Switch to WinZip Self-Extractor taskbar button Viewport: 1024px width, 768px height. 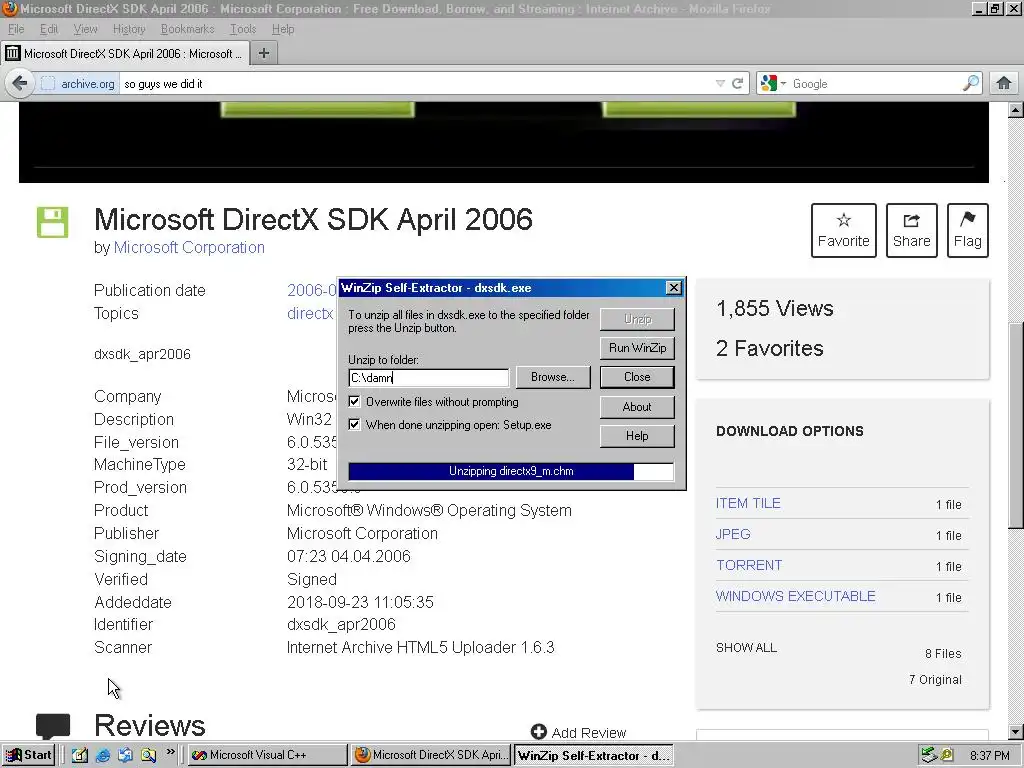coord(594,755)
